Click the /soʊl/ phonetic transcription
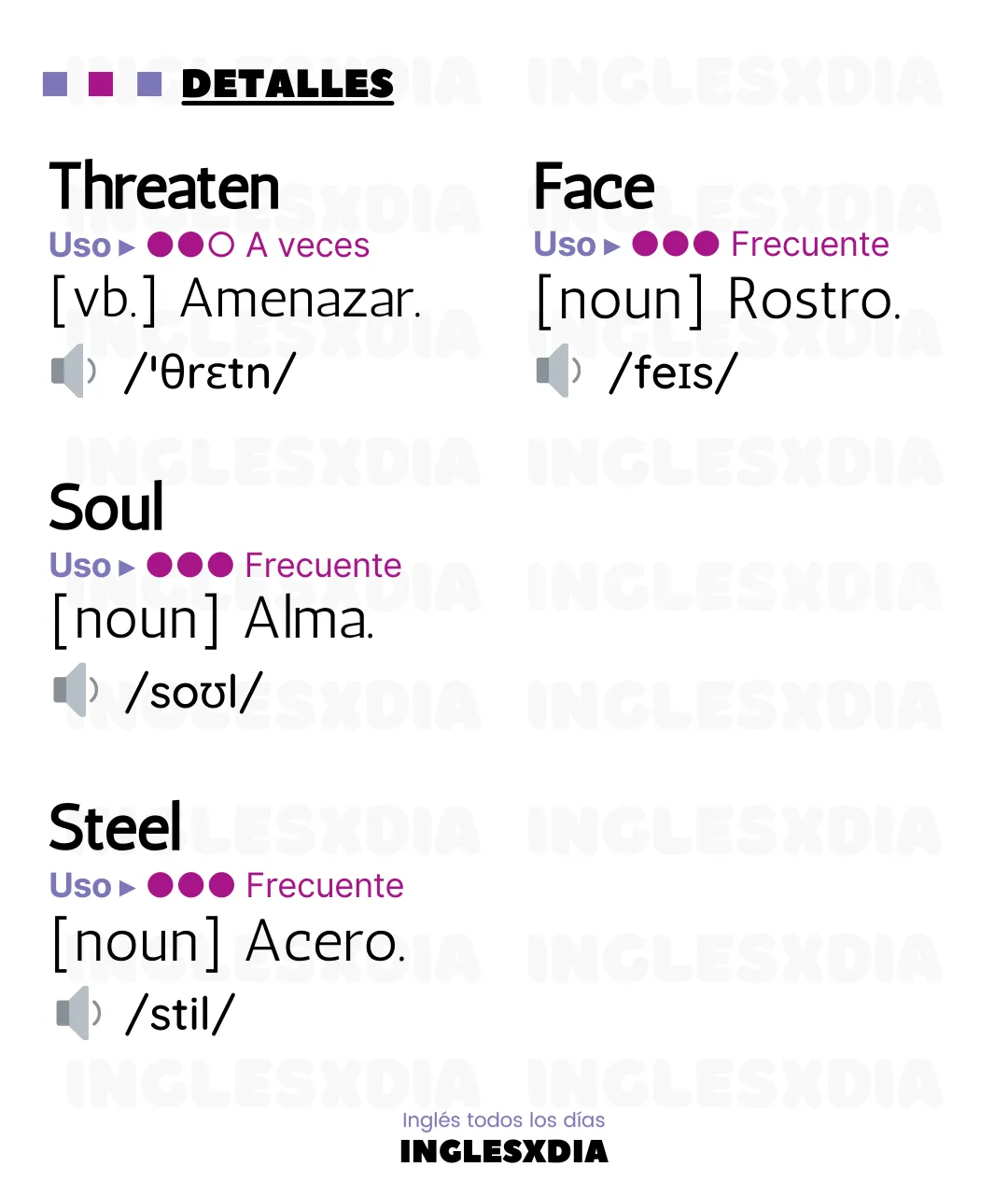 pyautogui.click(x=194, y=692)
